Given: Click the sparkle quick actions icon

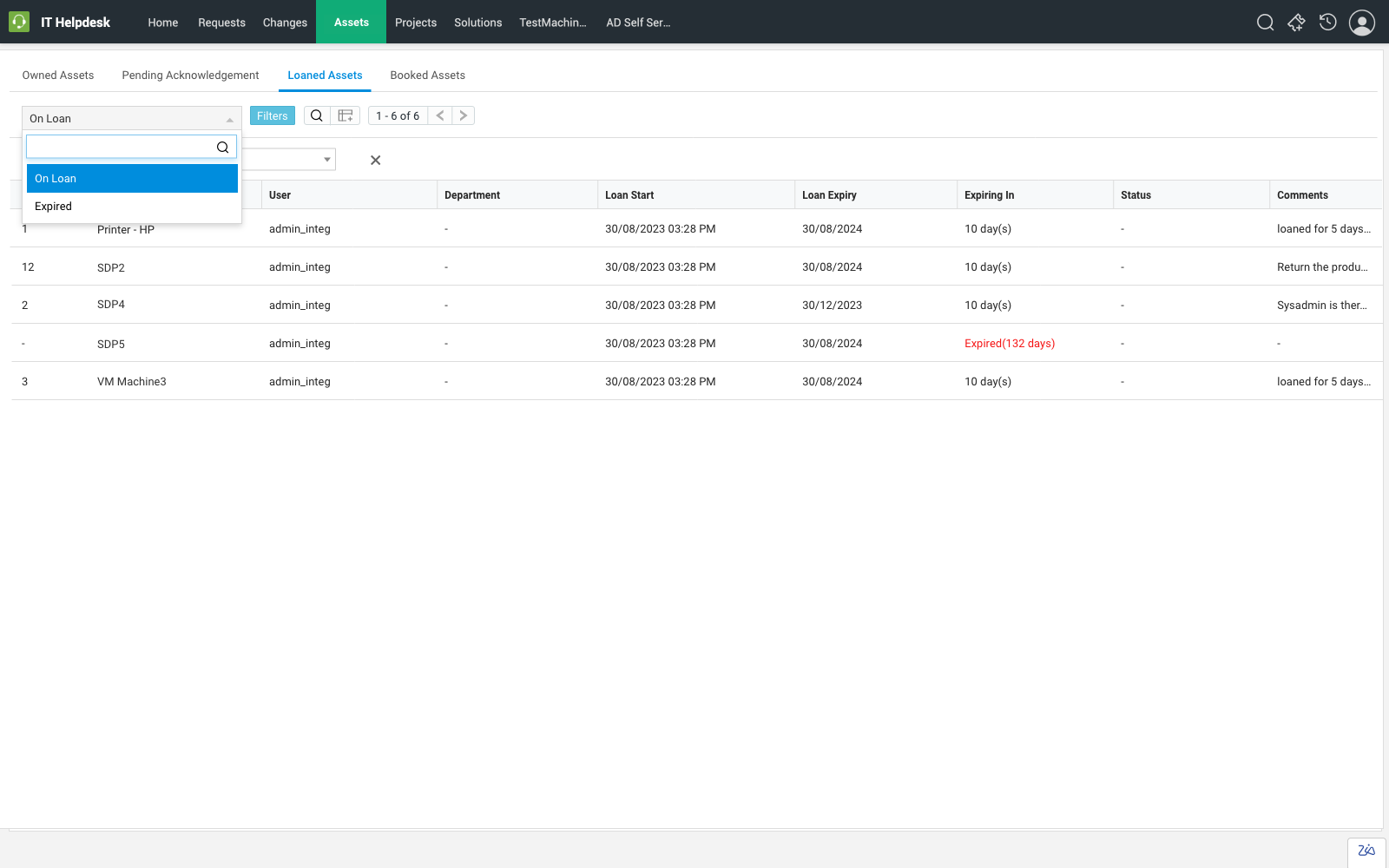Looking at the screenshot, I should tap(1296, 23).
